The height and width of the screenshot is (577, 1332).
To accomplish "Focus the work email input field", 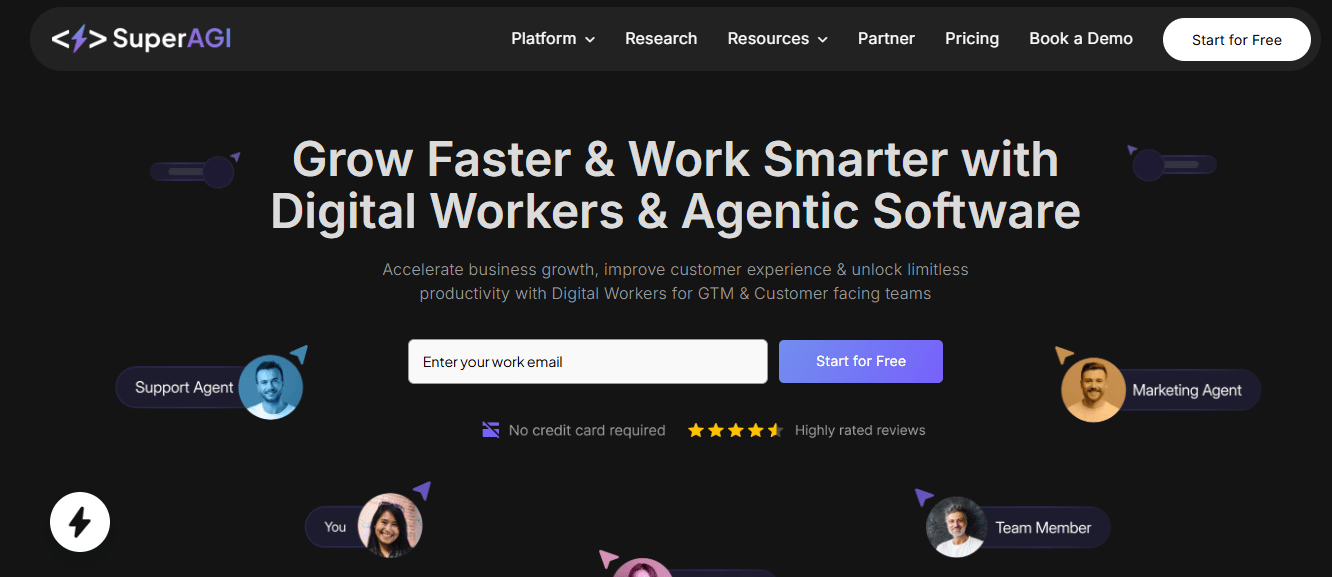I will (588, 361).
